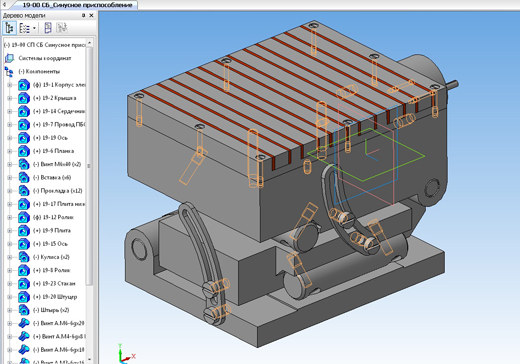Select the 19-23 Стакан component
The width and height of the screenshot is (520, 364).
(54, 284)
